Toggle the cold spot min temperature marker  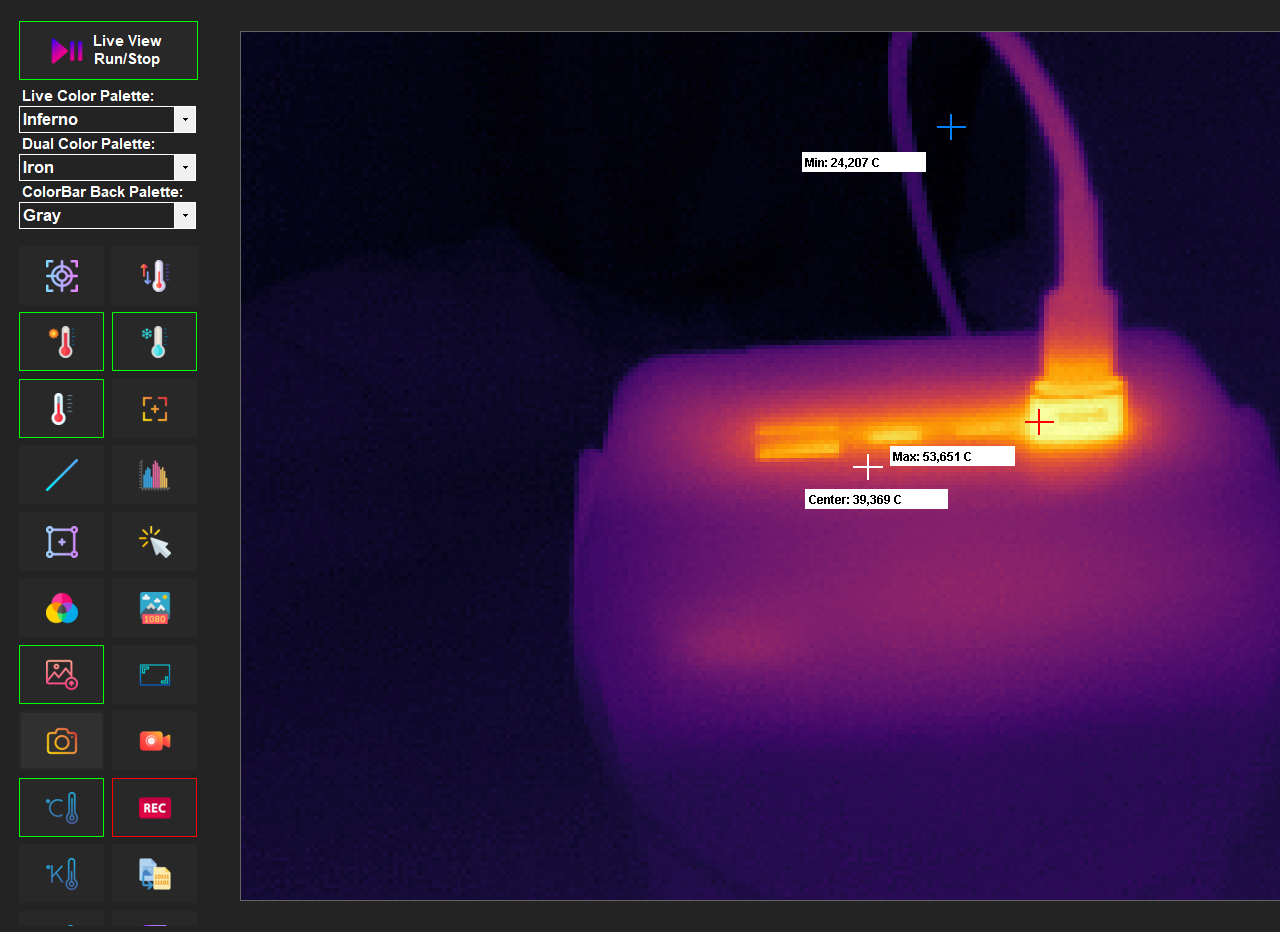(x=154, y=342)
